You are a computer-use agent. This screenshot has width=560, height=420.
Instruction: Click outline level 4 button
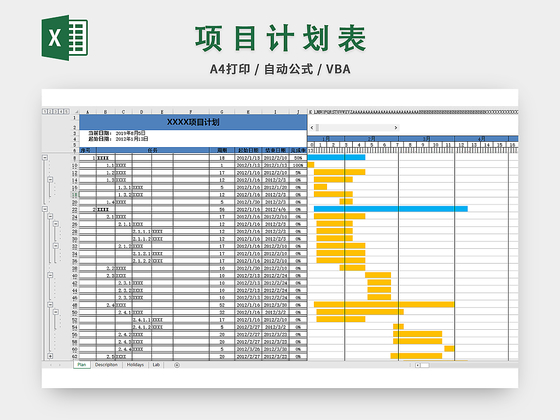click(x=61, y=112)
